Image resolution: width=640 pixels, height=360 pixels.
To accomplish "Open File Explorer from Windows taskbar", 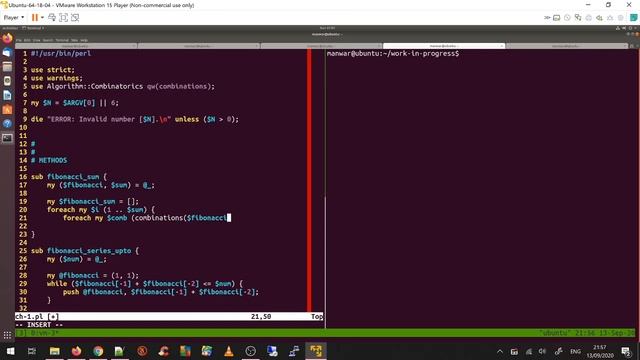I will point(54,351).
